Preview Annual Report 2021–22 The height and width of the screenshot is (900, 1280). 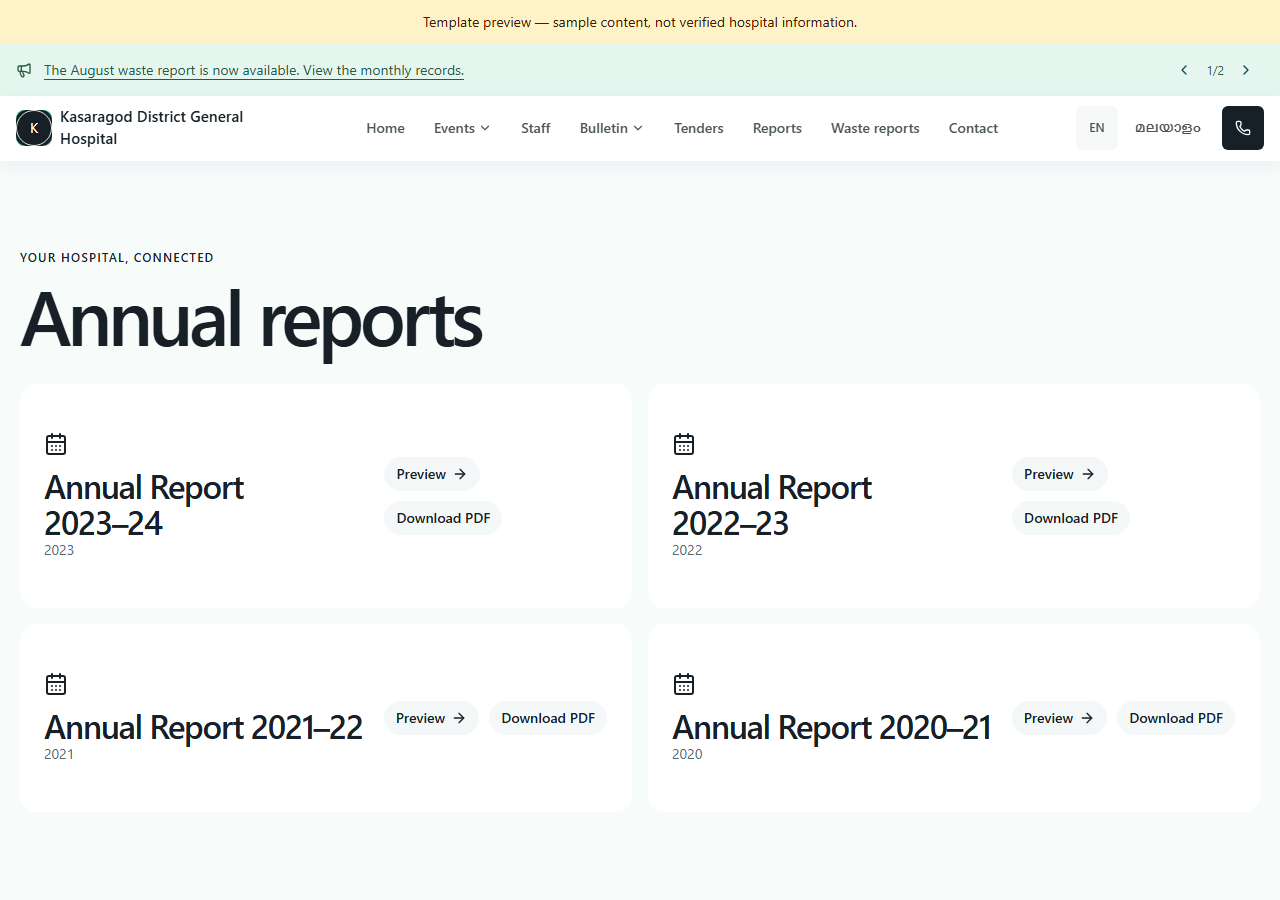coord(431,718)
